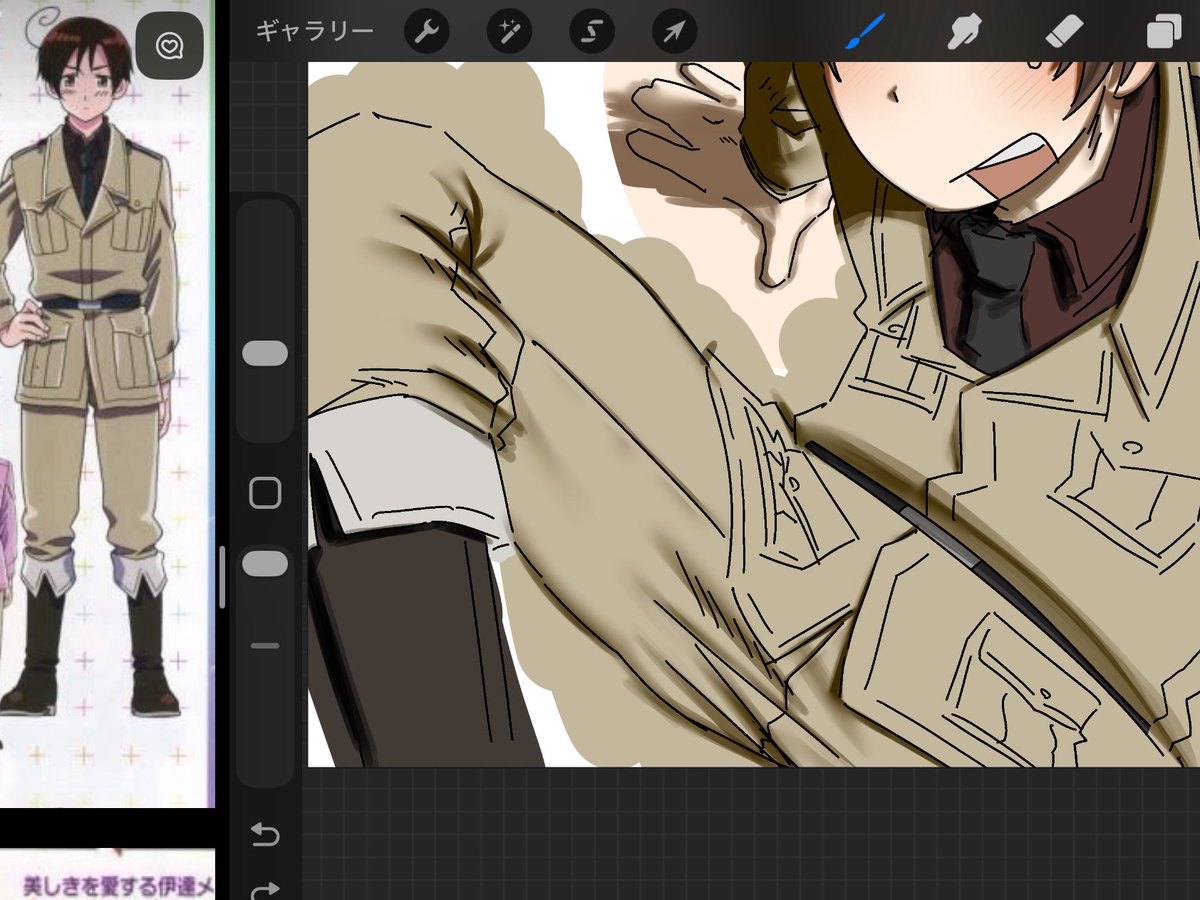Image resolution: width=1200 pixels, height=900 pixels.
Task: Open the Adjustments magic wand menu
Action: click(x=509, y=33)
